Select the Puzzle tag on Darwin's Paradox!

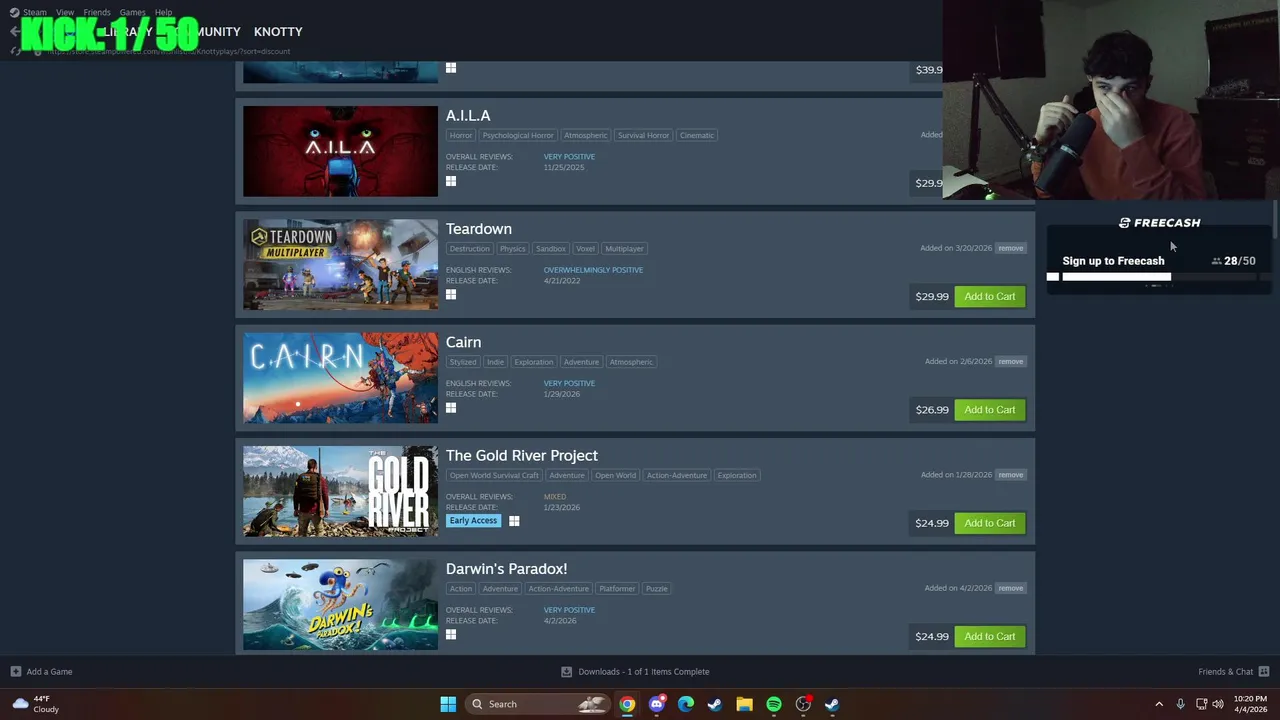[x=656, y=588]
